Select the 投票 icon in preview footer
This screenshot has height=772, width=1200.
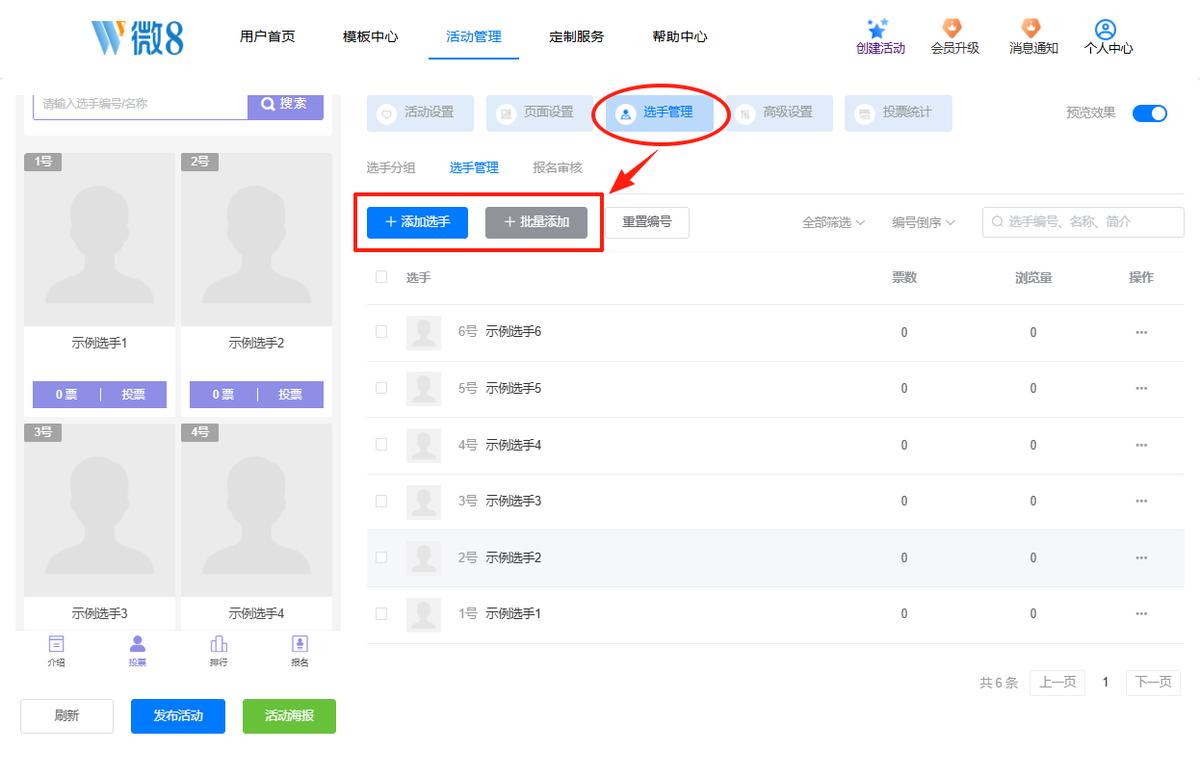pyautogui.click(x=138, y=643)
